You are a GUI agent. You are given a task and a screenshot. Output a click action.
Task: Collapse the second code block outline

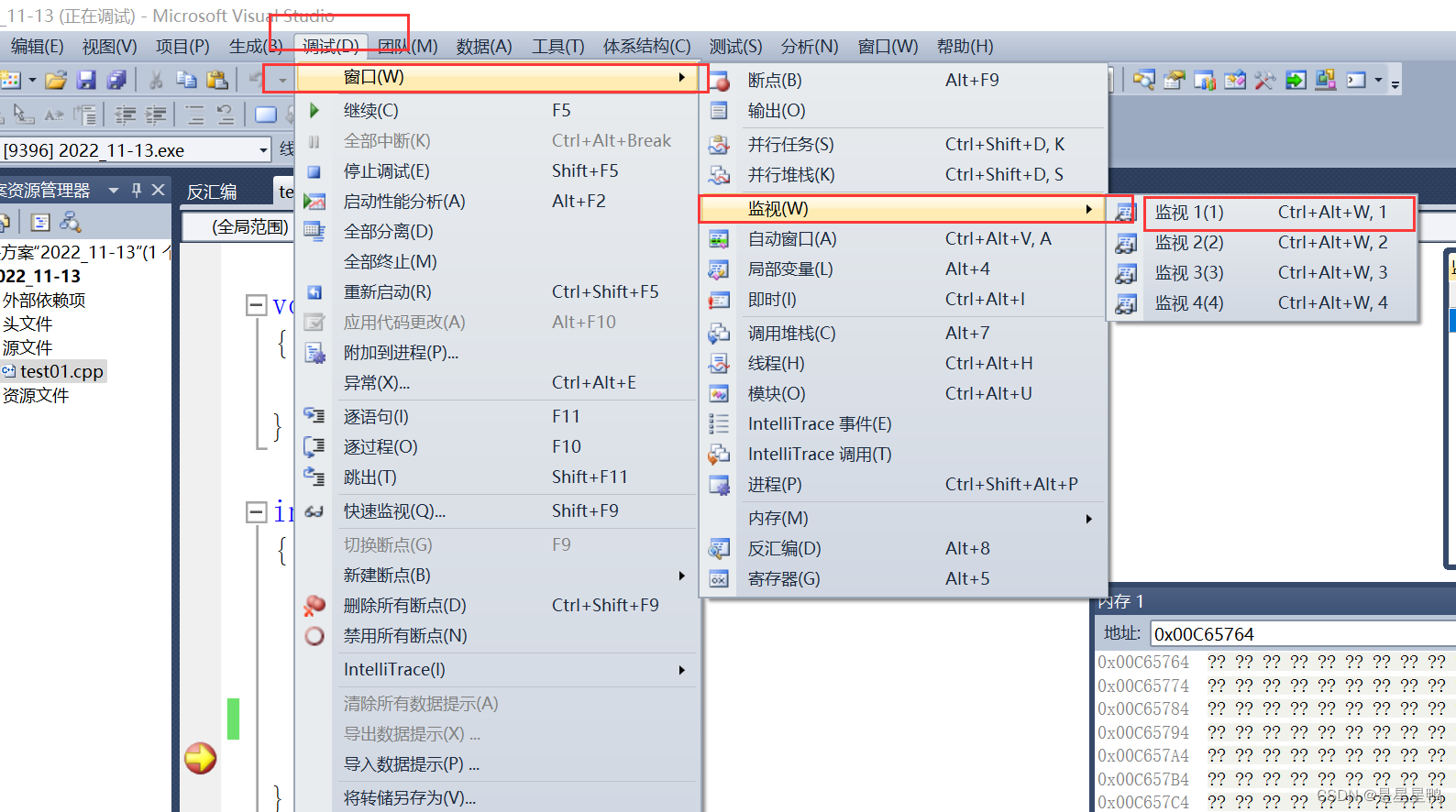pos(256,512)
